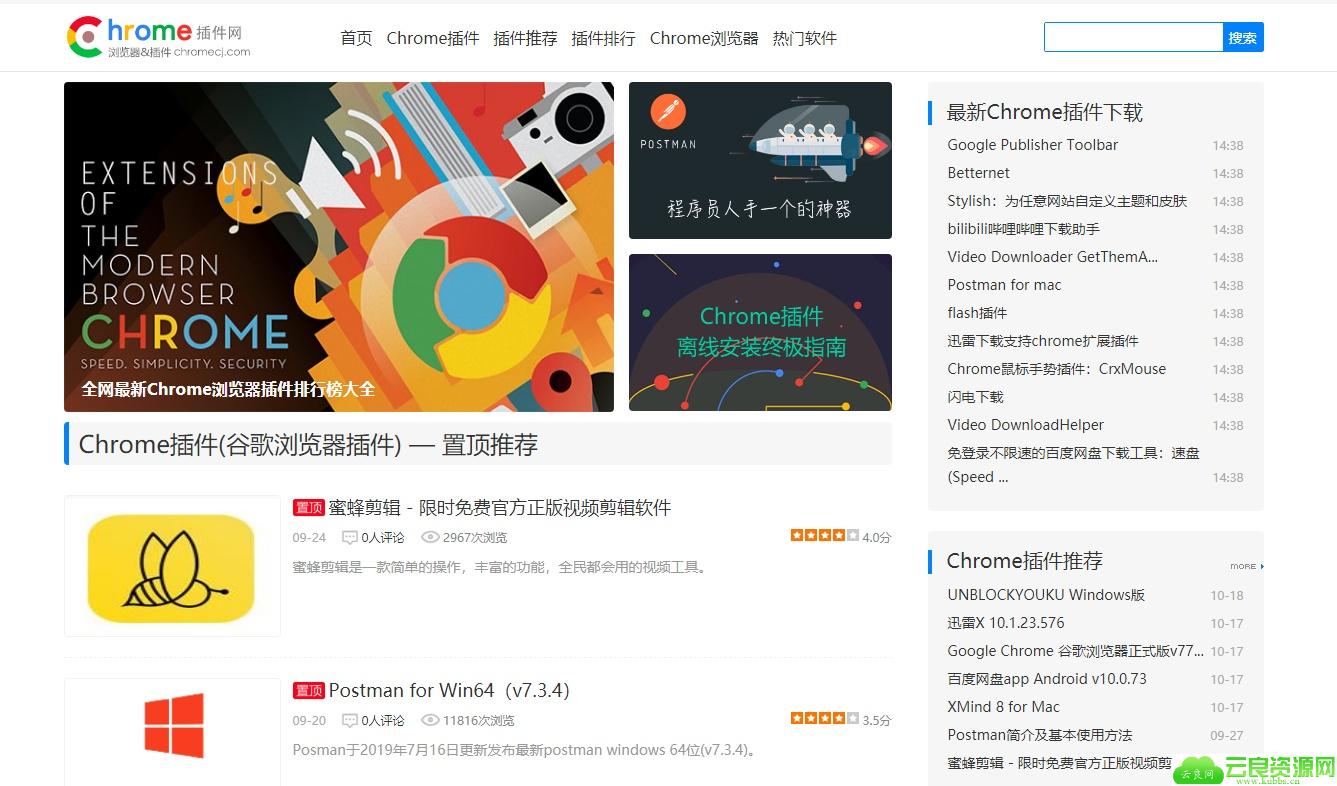The width and height of the screenshot is (1337, 786).
Task: Click the yellow bee 蜜蜂剪辑 app icon
Action: click(171, 566)
